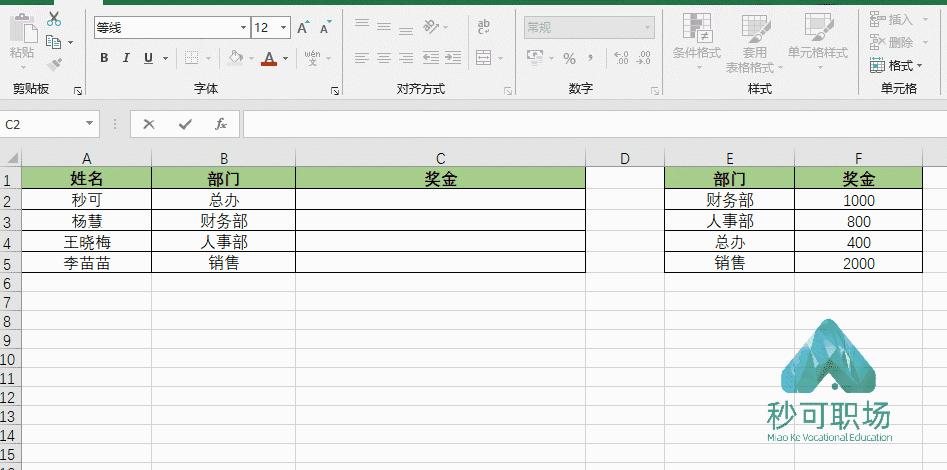Open the 字体 dialog launcher
This screenshot has width=947, height=470.
coord(335,91)
